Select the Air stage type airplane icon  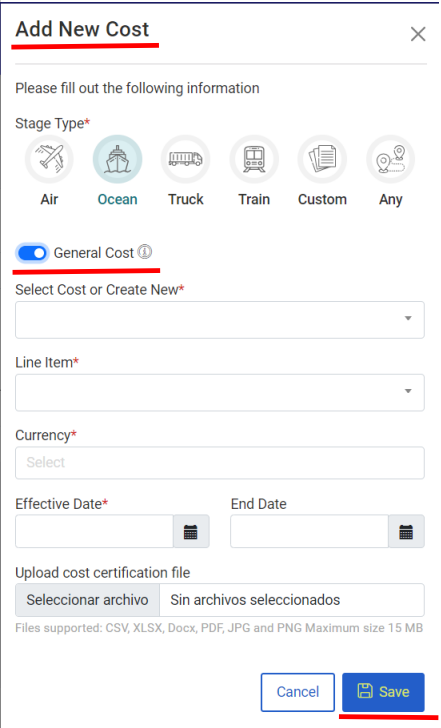coord(49,159)
